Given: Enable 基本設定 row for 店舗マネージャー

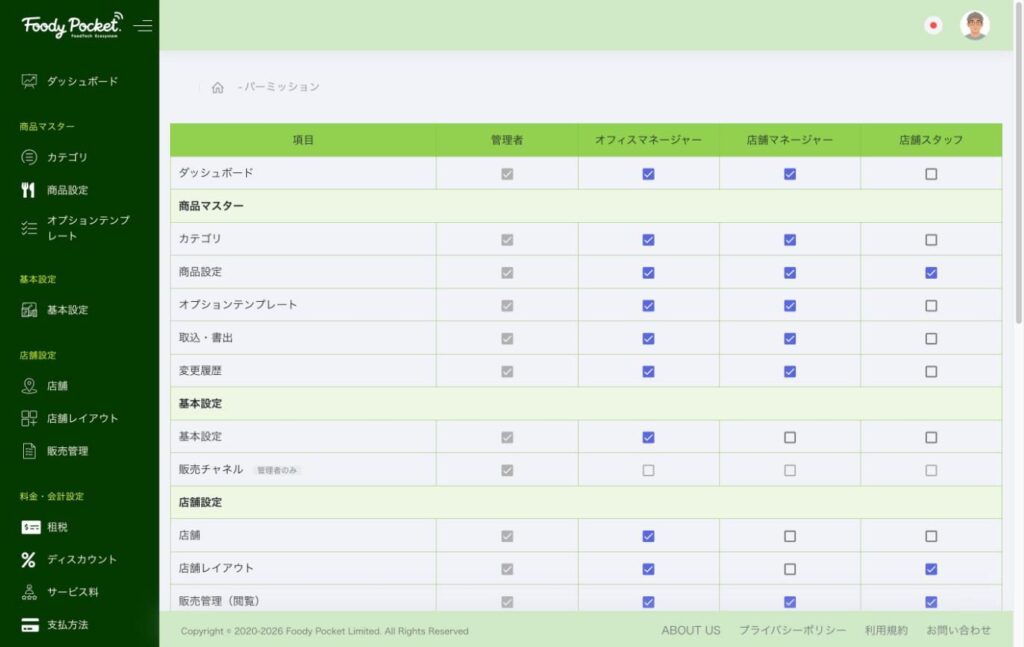Looking at the screenshot, I should [x=790, y=437].
